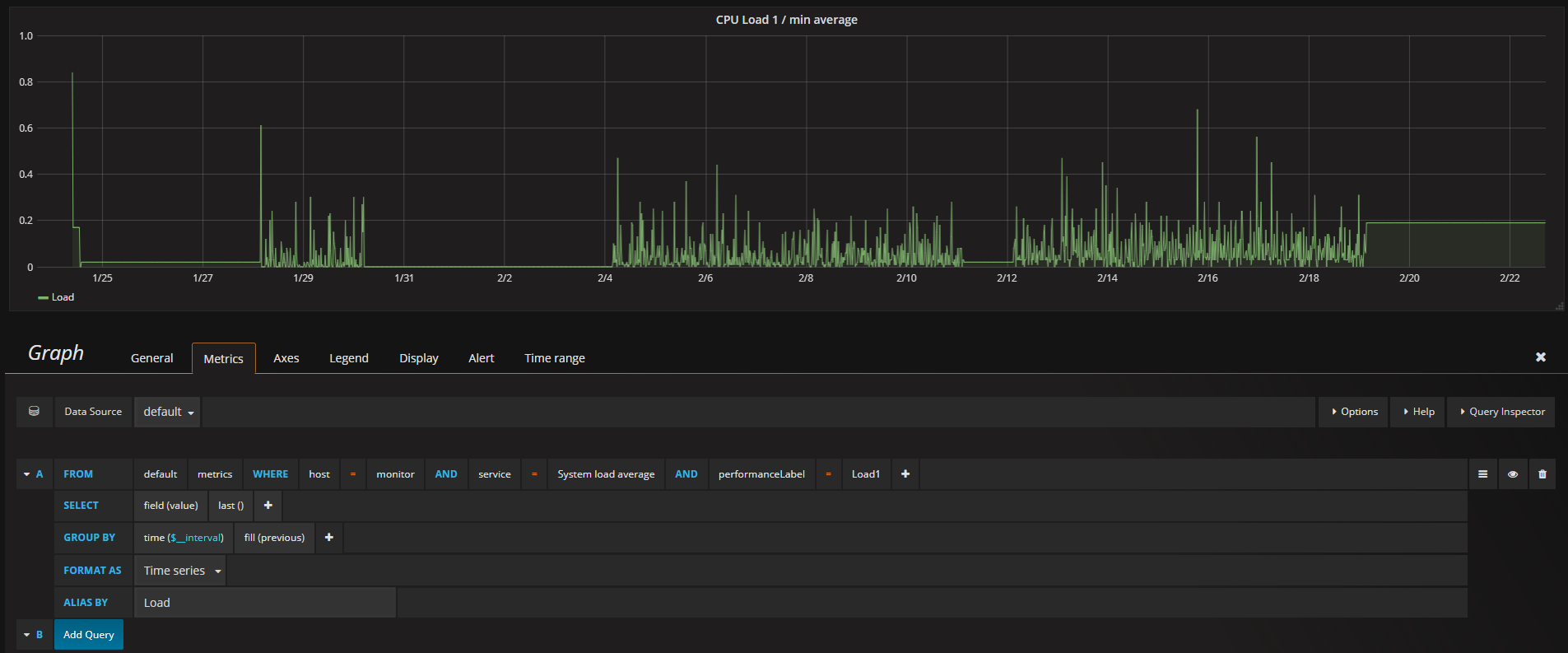This screenshot has height=653, width=1568.
Task: Edit the Load1 tag value
Action: 866,474
